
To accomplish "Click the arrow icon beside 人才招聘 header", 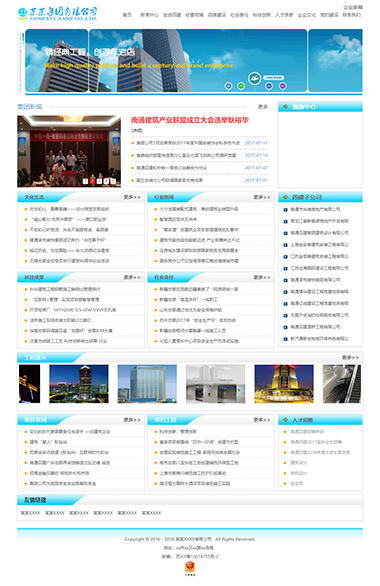I will [x=285, y=420].
